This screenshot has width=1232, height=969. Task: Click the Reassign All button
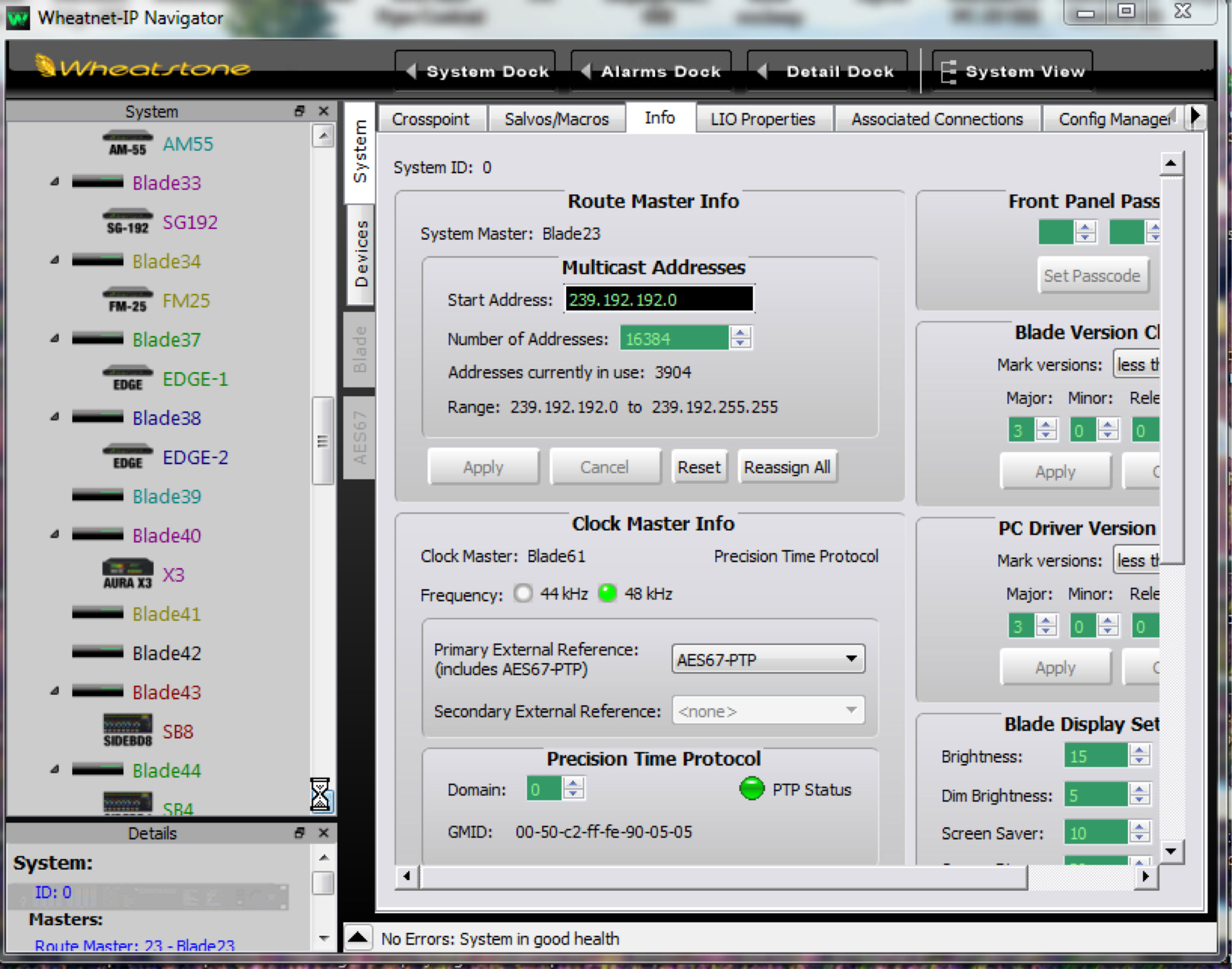click(x=787, y=467)
